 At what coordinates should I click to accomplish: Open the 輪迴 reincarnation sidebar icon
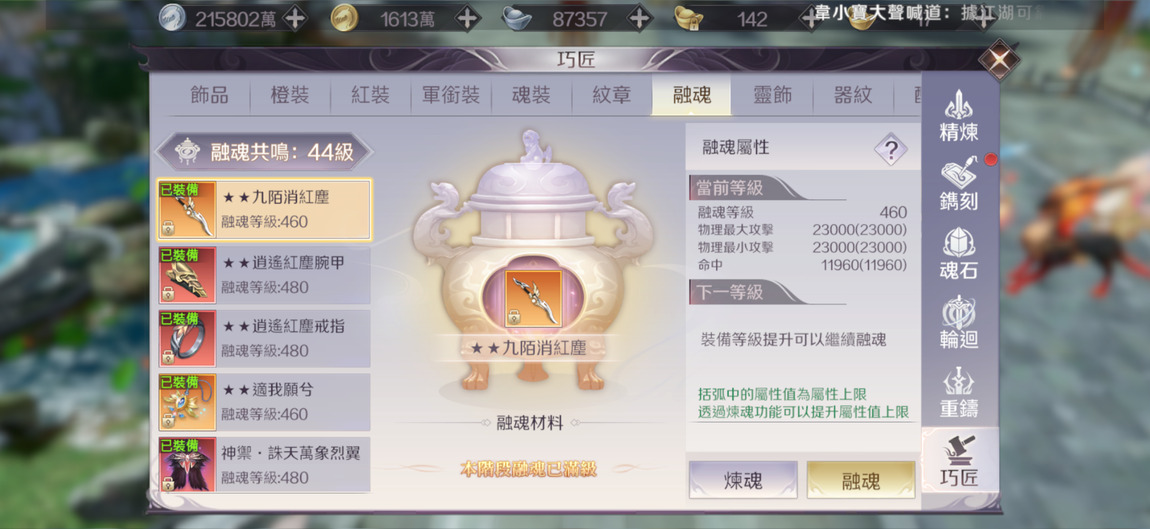click(x=959, y=321)
